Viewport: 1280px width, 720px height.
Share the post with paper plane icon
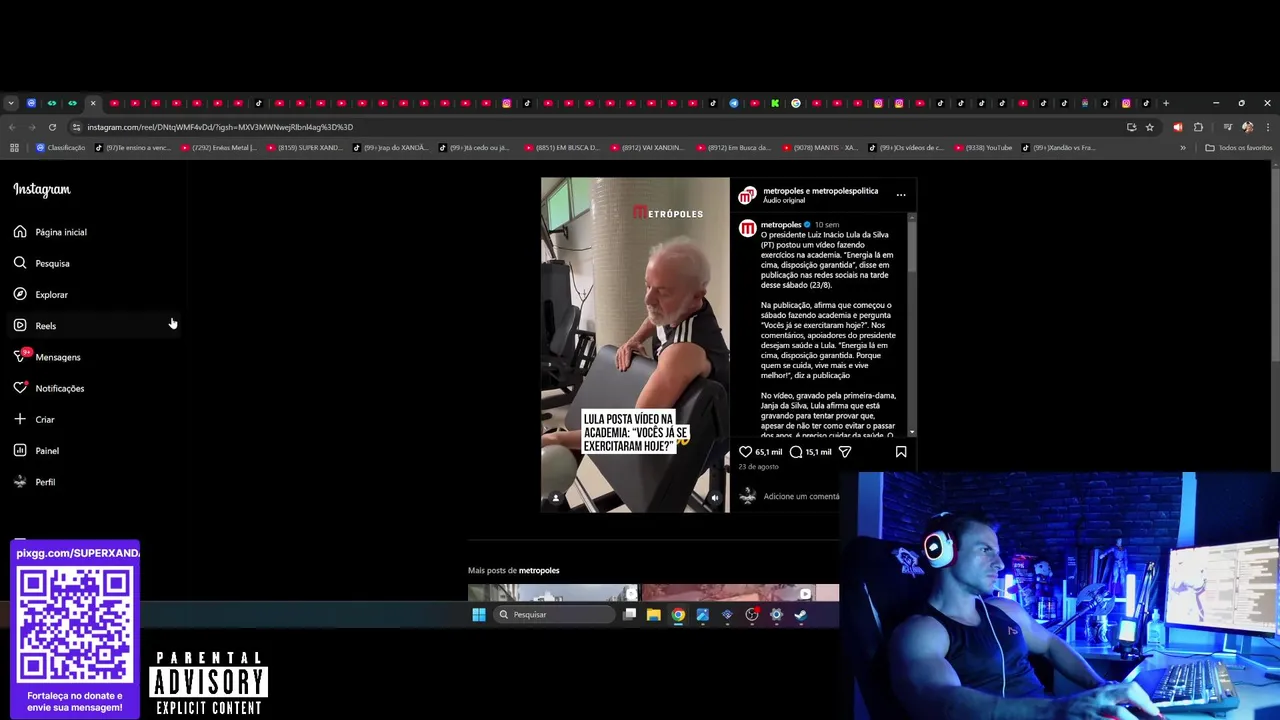(845, 452)
